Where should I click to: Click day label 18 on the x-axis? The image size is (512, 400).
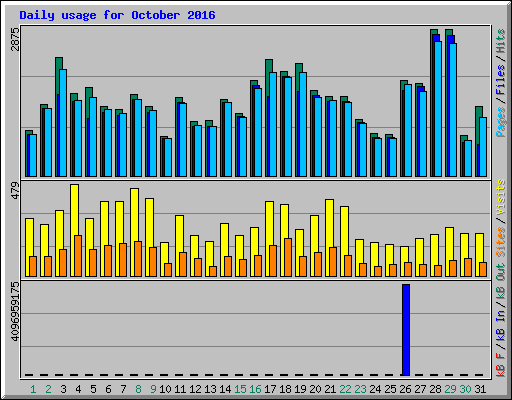285,389
